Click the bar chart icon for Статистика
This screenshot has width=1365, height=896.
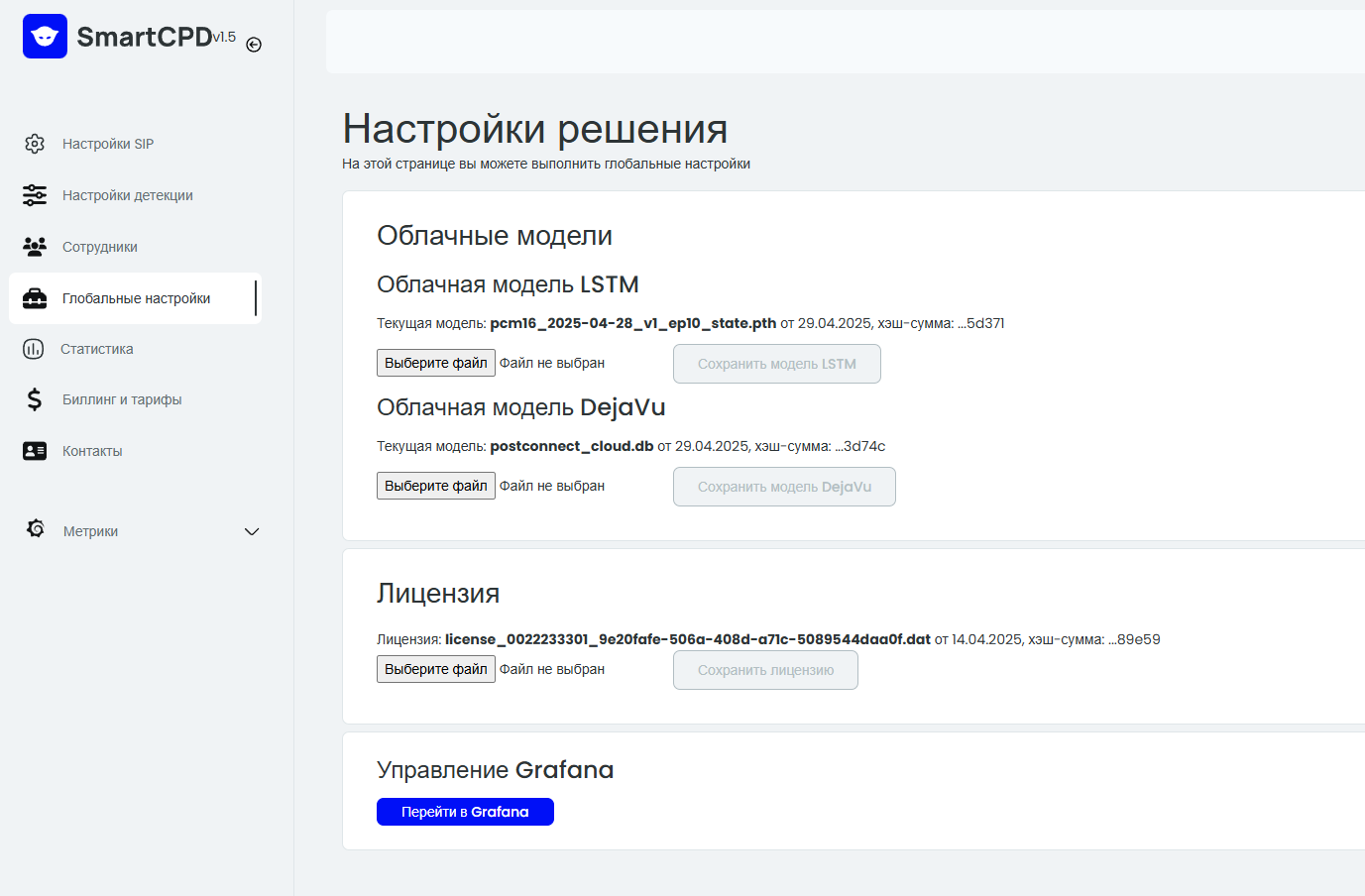coord(34,349)
